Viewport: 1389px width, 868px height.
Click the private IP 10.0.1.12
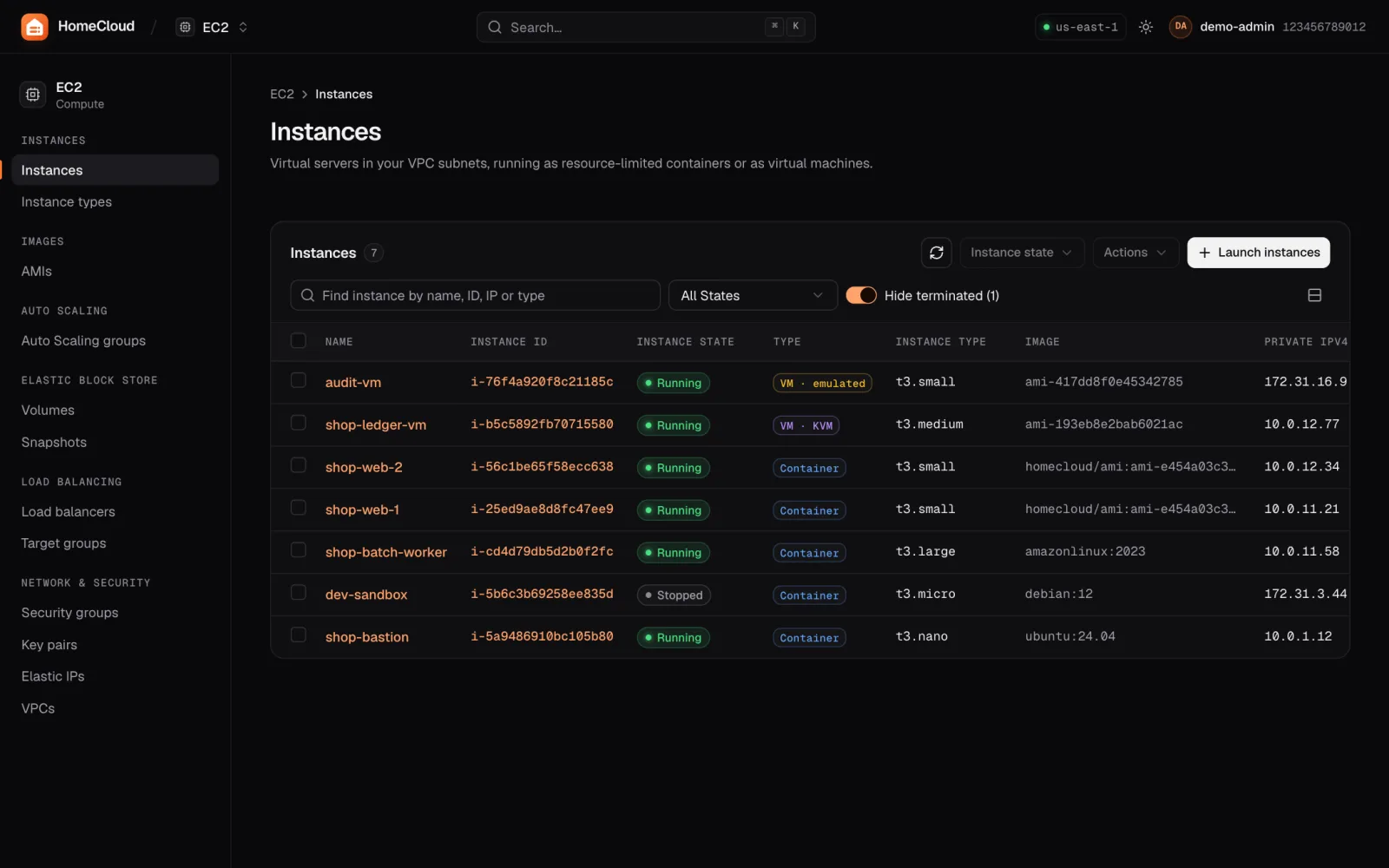(1298, 636)
